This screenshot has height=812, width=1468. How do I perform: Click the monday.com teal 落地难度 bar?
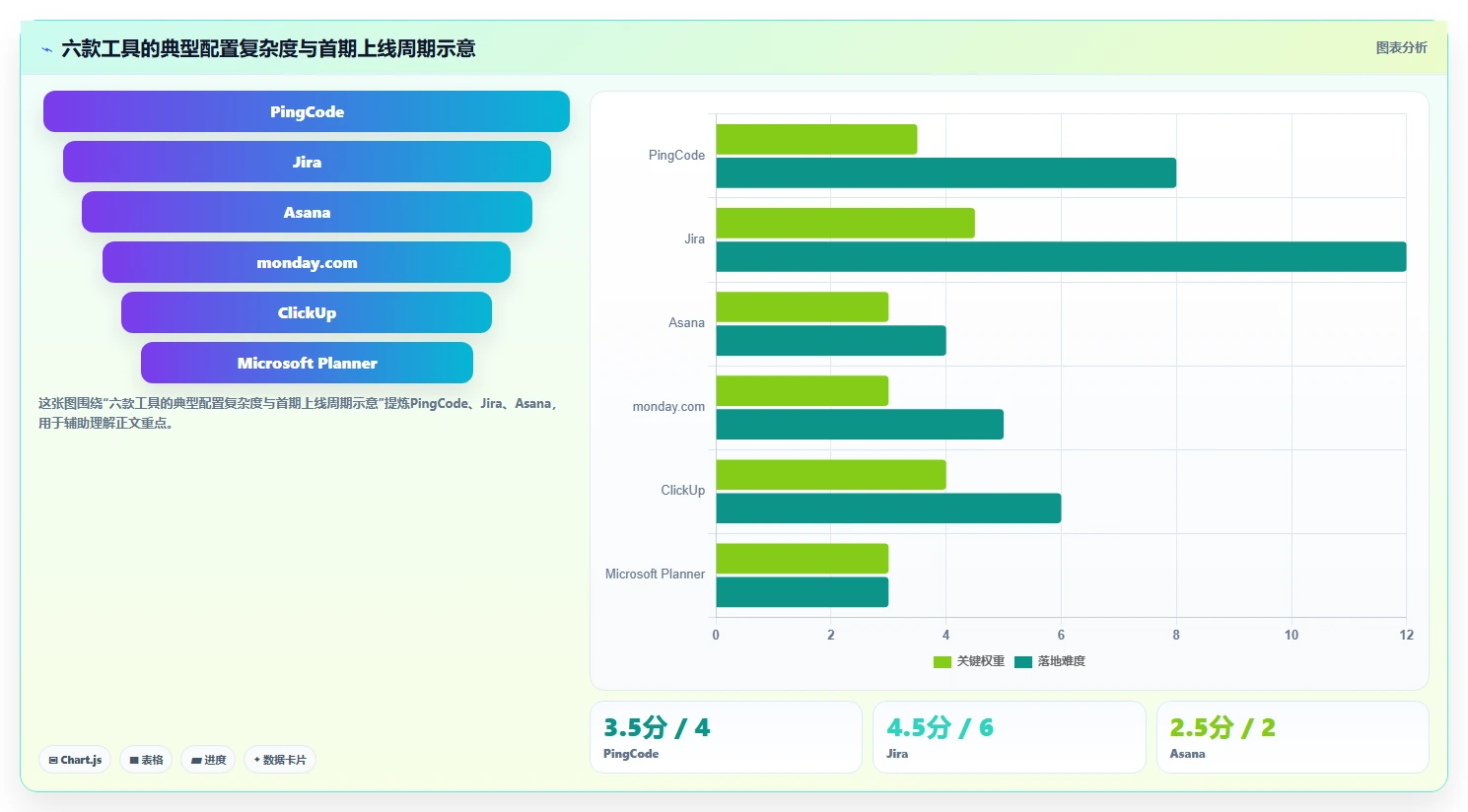(x=860, y=425)
